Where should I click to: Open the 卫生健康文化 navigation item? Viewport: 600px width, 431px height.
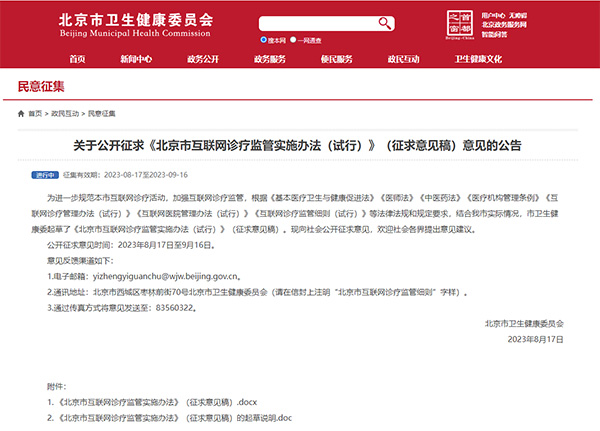click(478, 59)
